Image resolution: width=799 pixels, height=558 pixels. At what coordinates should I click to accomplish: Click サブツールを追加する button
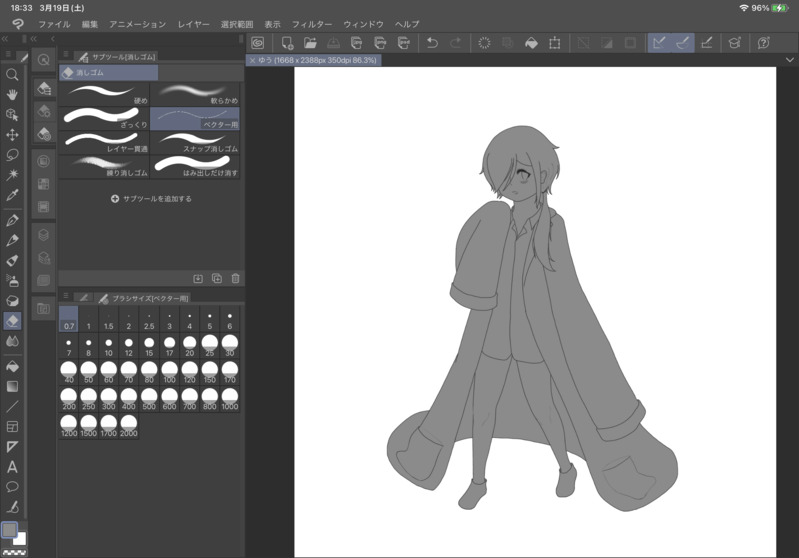pos(151,199)
